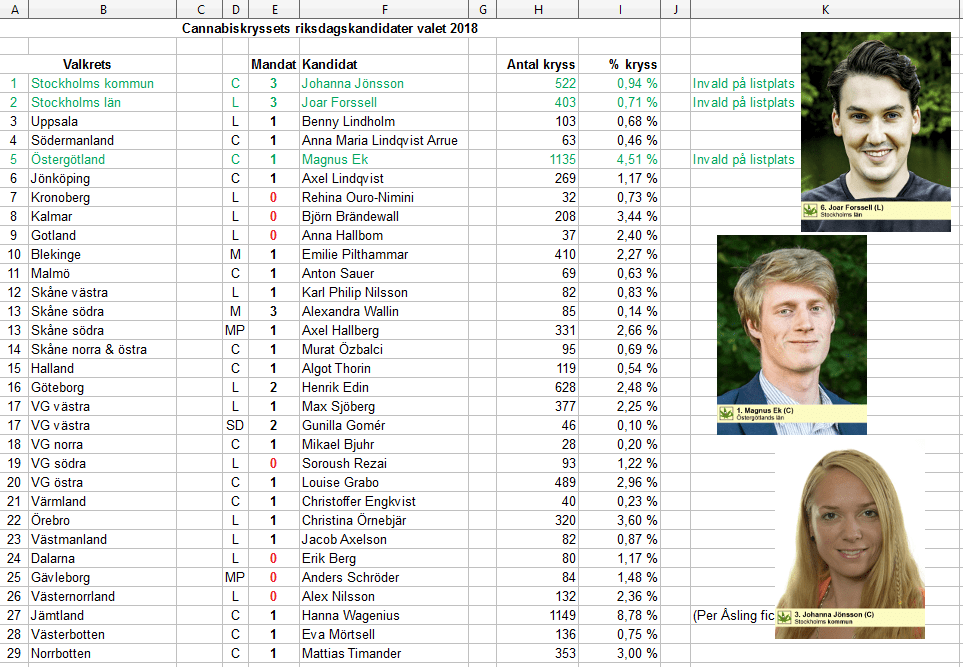Click the Stockholms kommun cell
This screenshot has height=667, width=963.
pyautogui.click(x=92, y=84)
